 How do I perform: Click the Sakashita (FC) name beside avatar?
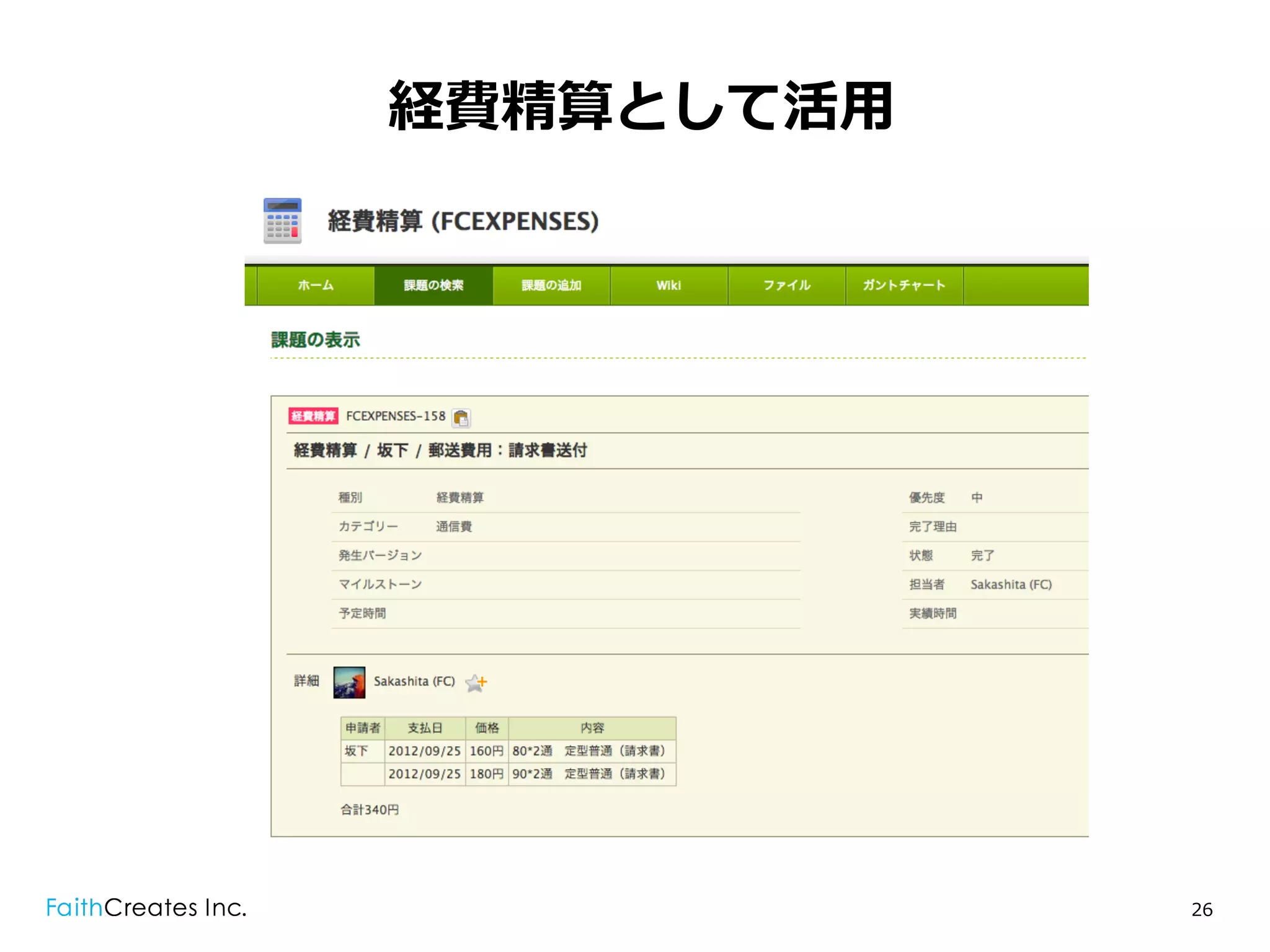click(414, 681)
